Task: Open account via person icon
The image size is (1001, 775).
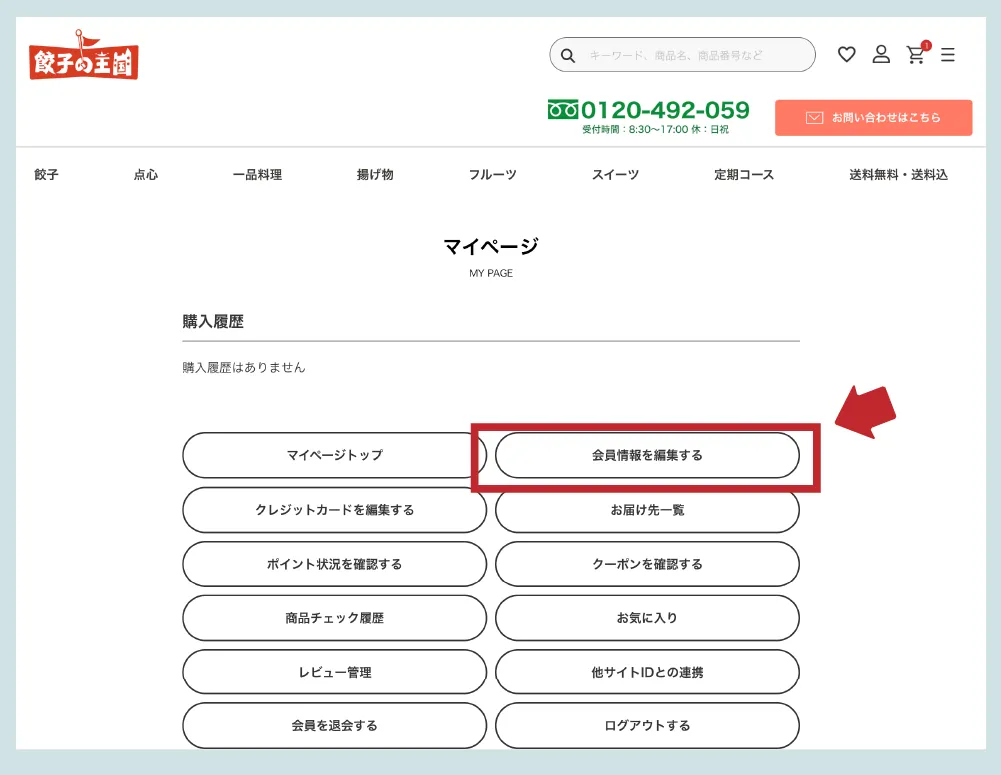Action: click(x=881, y=54)
